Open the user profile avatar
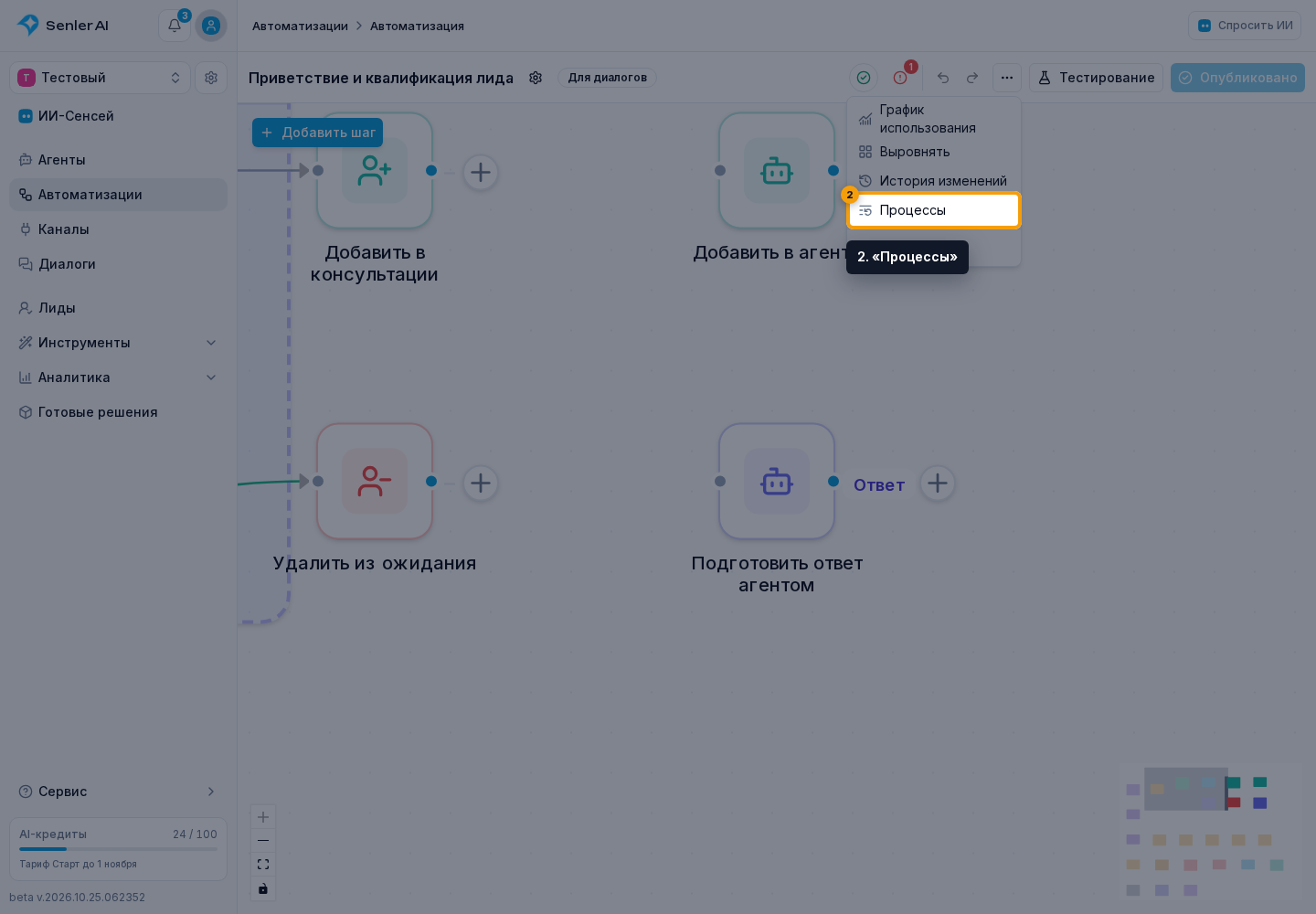 point(211,26)
